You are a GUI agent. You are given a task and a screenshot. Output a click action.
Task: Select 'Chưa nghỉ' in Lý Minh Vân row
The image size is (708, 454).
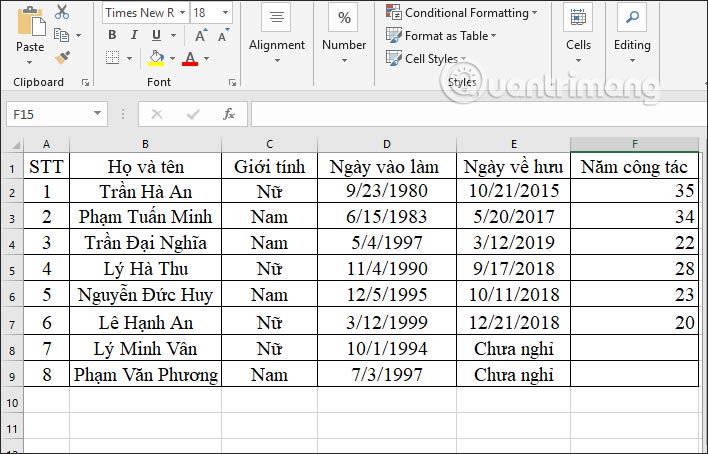513,348
